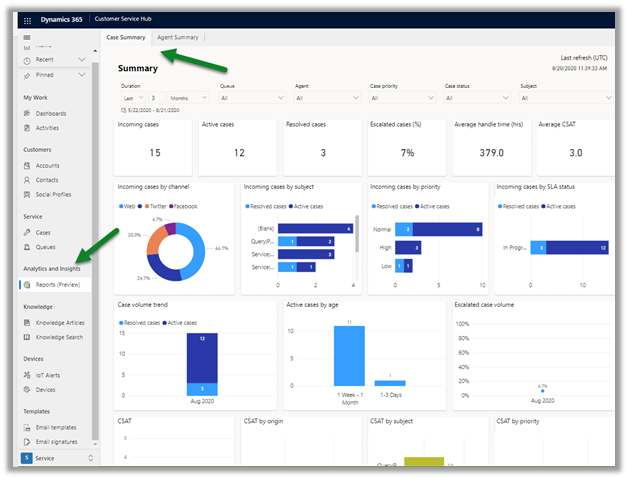The height and width of the screenshot is (479, 628).
Task: Select the Case Summary tab
Action: (x=126, y=37)
